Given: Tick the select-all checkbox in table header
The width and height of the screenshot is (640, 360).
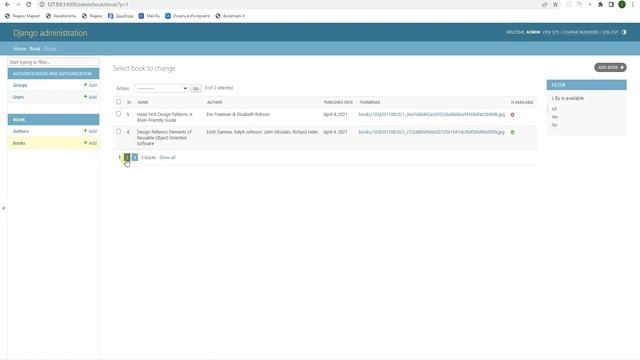Looking at the screenshot, I should pyautogui.click(x=118, y=102).
